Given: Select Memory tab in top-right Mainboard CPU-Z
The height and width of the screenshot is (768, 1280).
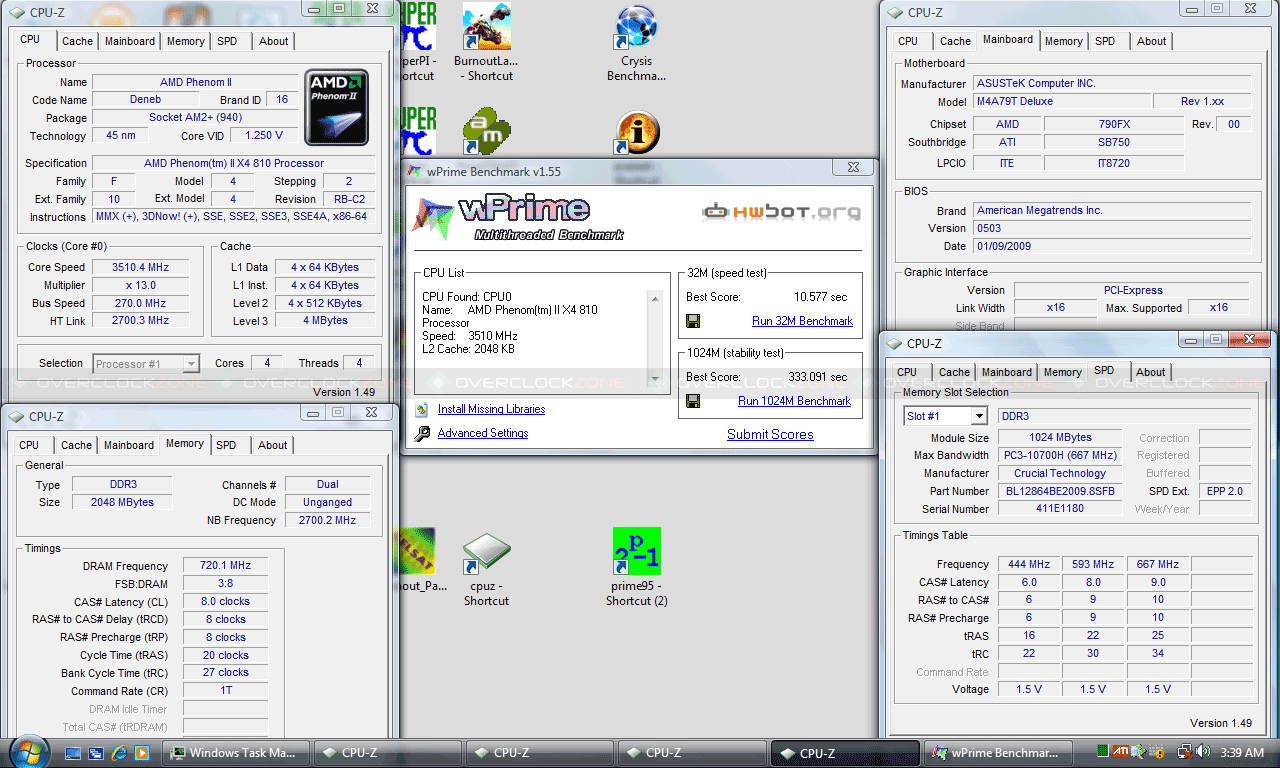Looking at the screenshot, I should [x=1063, y=41].
